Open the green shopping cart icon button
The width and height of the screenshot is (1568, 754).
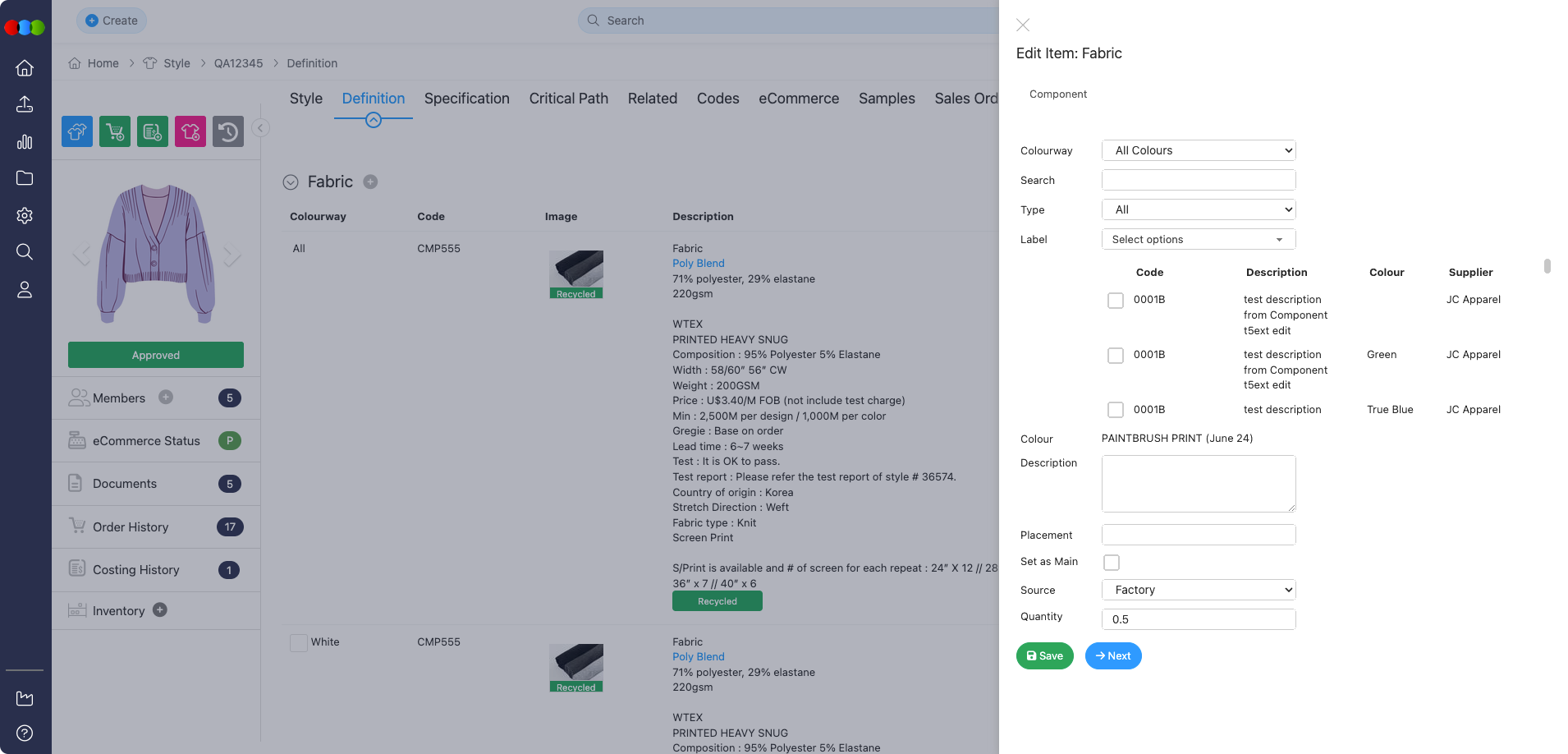(115, 131)
